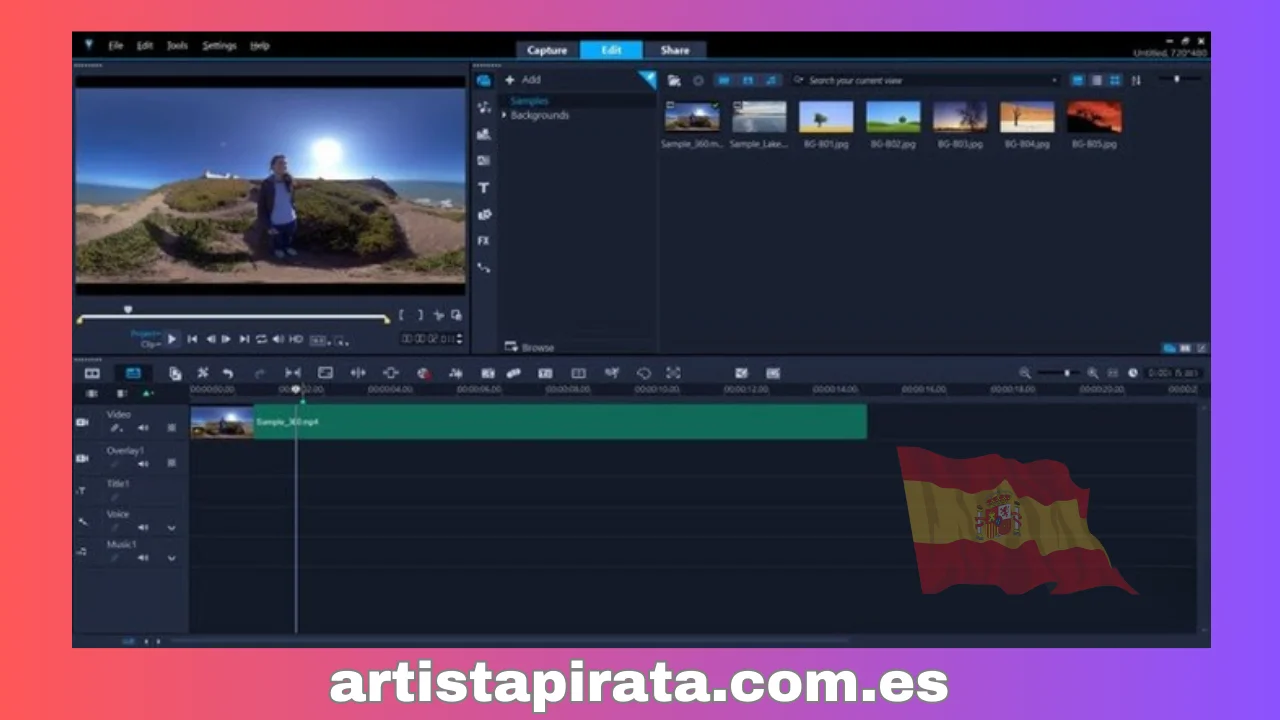This screenshot has height=720, width=1280.
Task: Jump to the start of the clip
Action: (x=193, y=339)
